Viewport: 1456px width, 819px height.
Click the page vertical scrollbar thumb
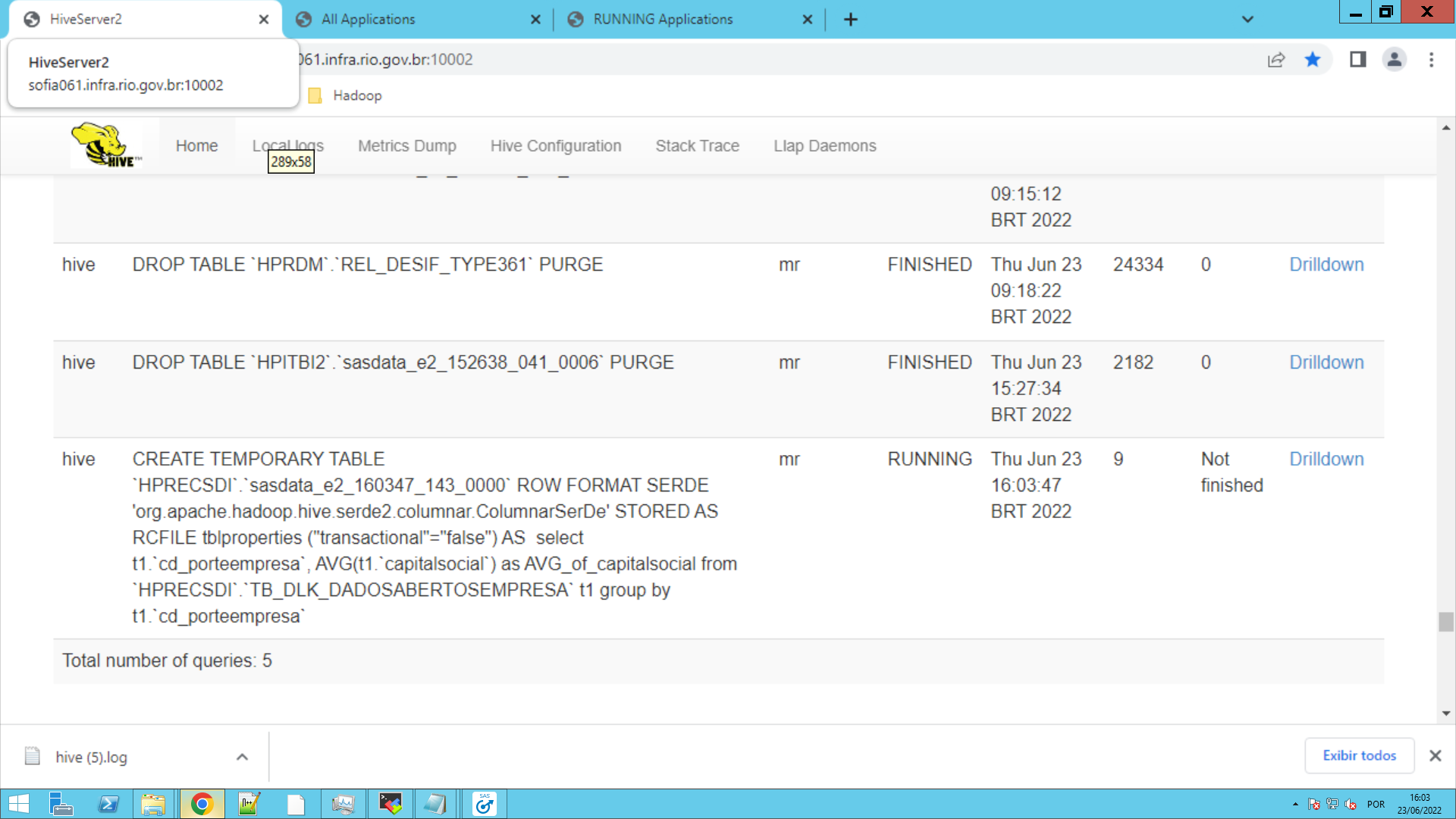[x=1445, y=622]
